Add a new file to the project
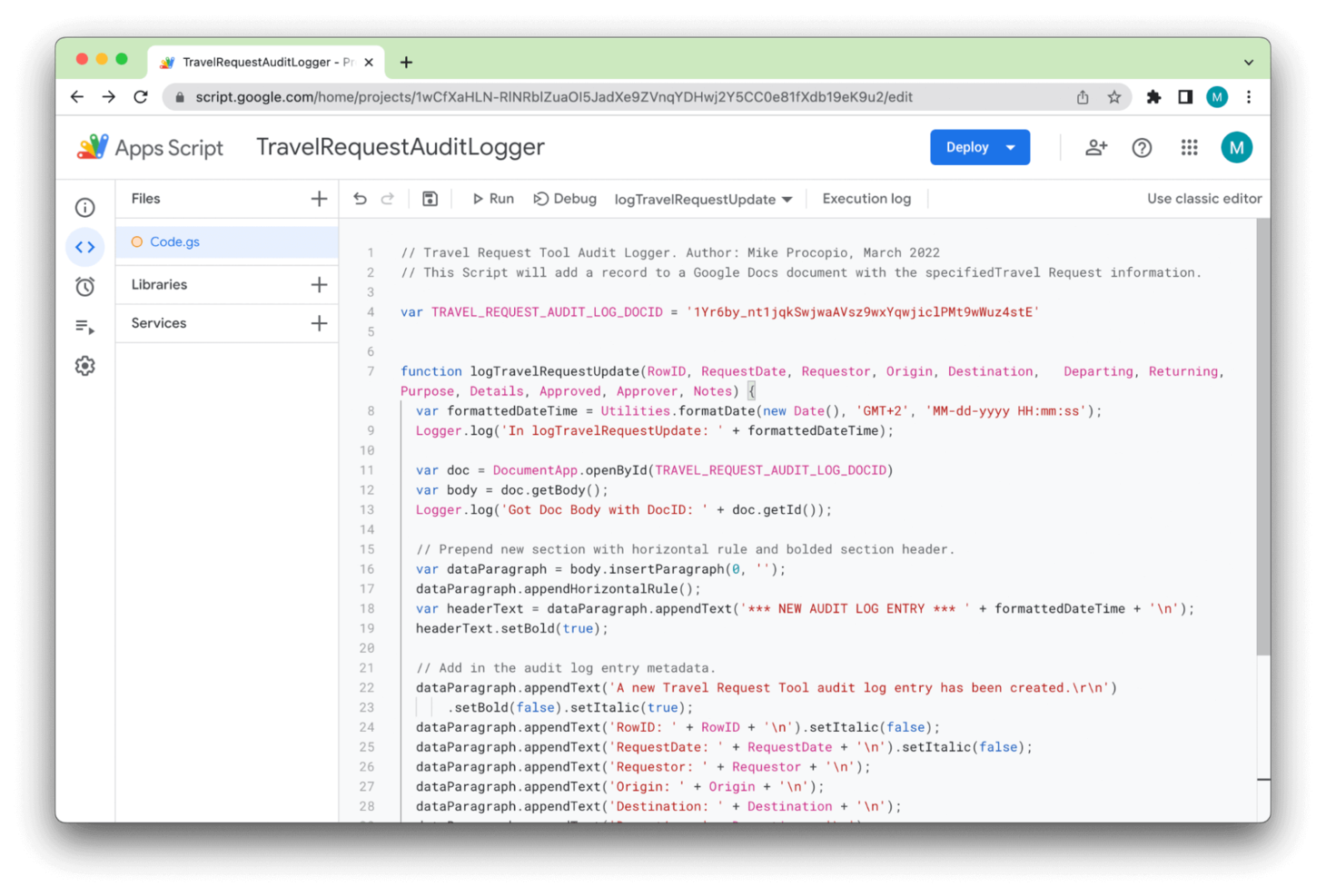 tap(319, 198)
